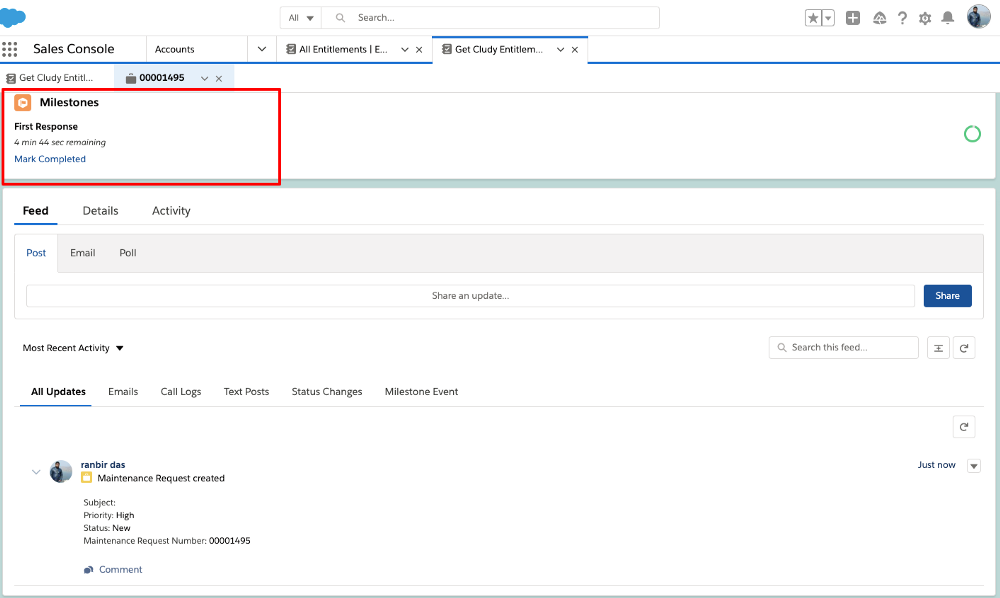The width and height of the screenshot is (1000, 598).
Task: Open All Entitlements tab options chevron
Action: 404,50
